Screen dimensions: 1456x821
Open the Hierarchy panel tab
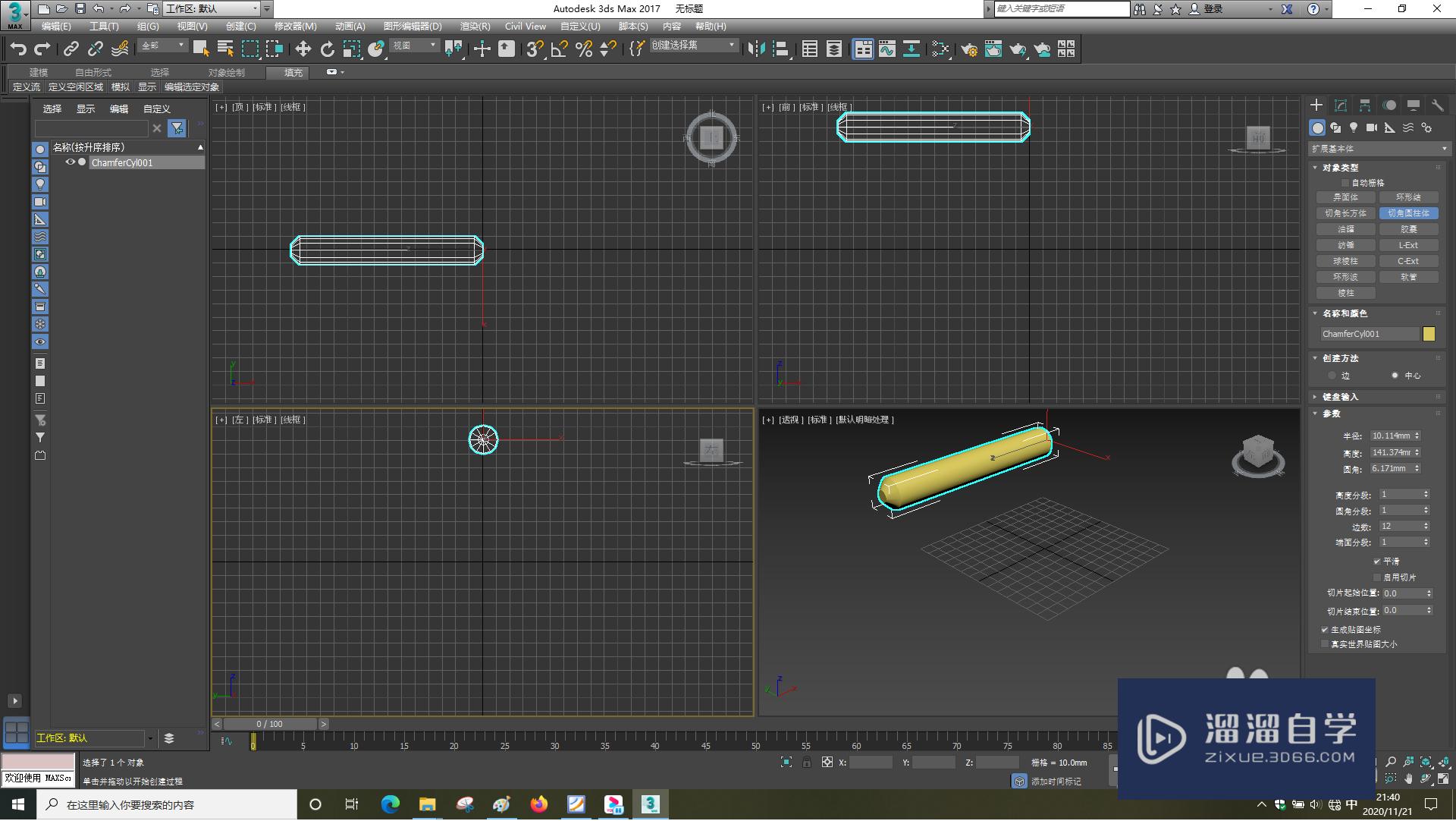point(1364,105)
